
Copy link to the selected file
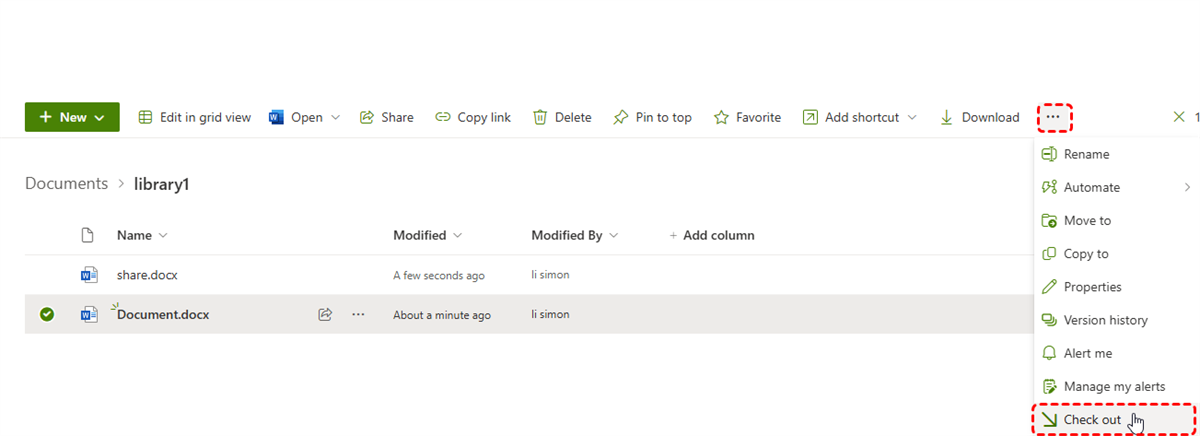(x=473, y=117)
